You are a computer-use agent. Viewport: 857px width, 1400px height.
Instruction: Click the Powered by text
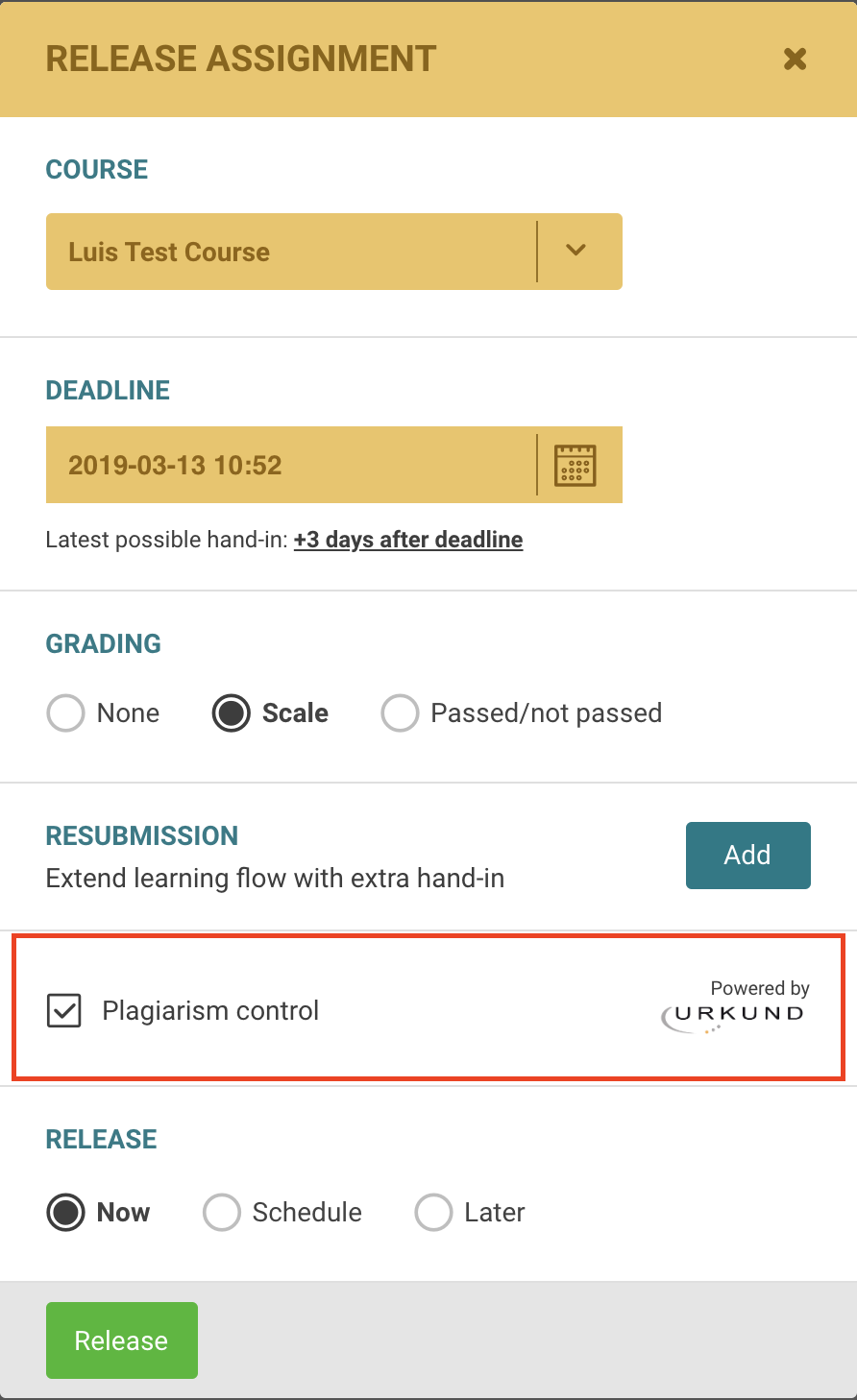[759, 988]
